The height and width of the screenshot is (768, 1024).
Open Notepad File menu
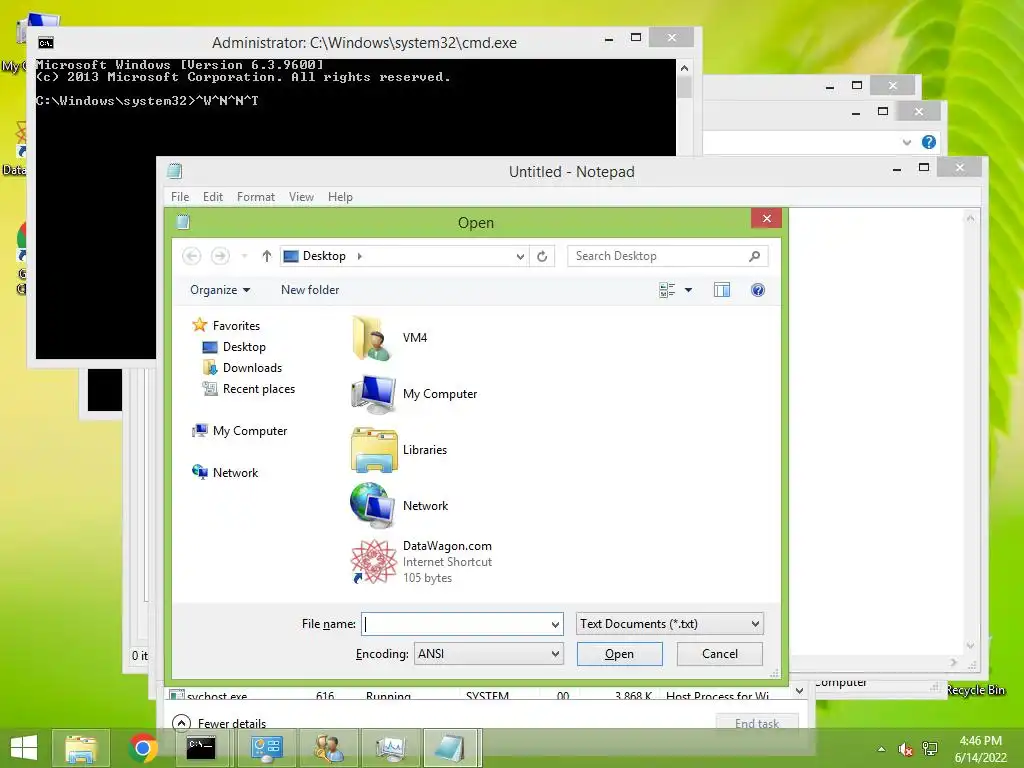(180, 197)
